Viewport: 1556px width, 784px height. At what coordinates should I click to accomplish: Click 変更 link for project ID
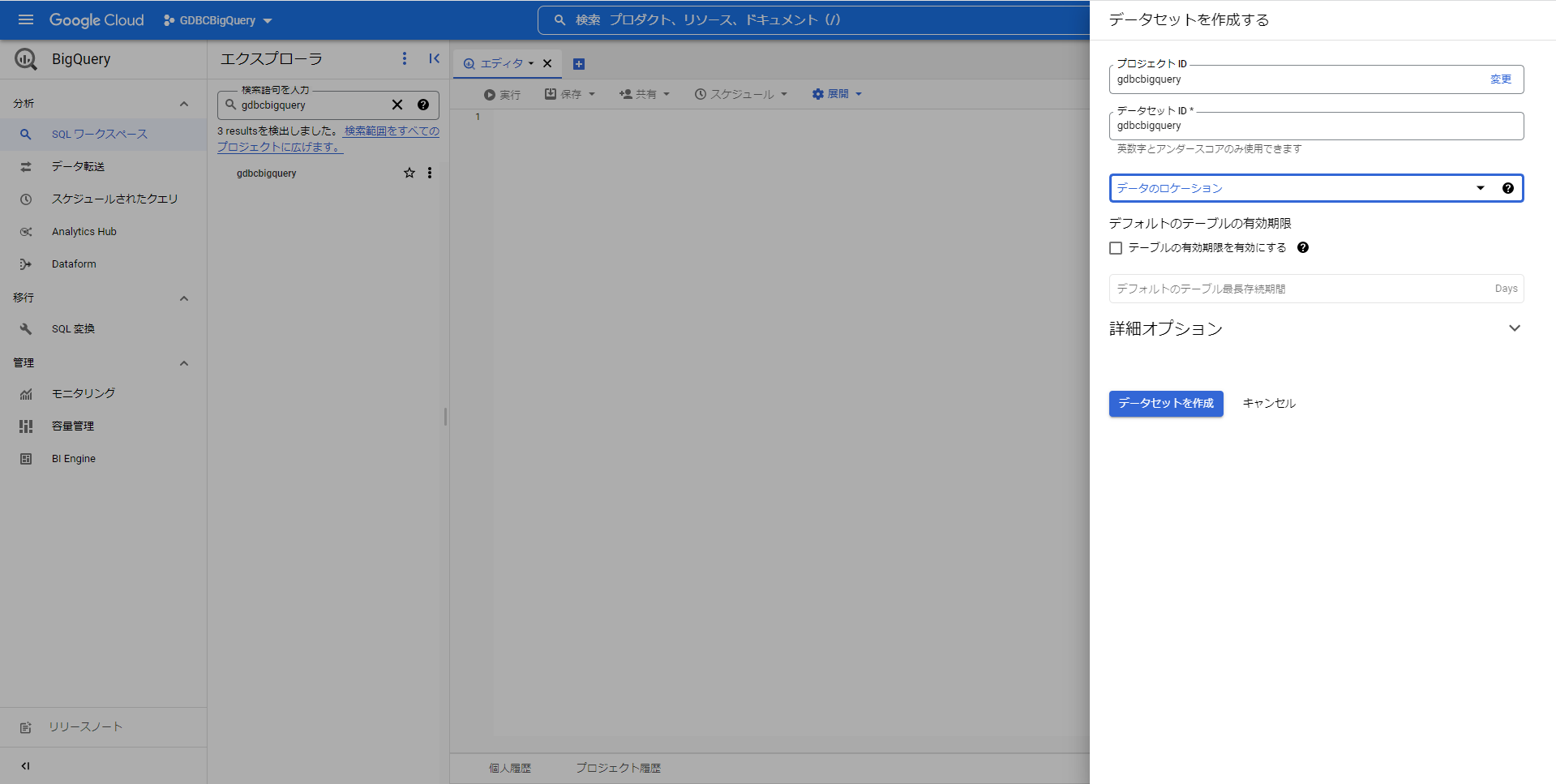coord(1500,79)
